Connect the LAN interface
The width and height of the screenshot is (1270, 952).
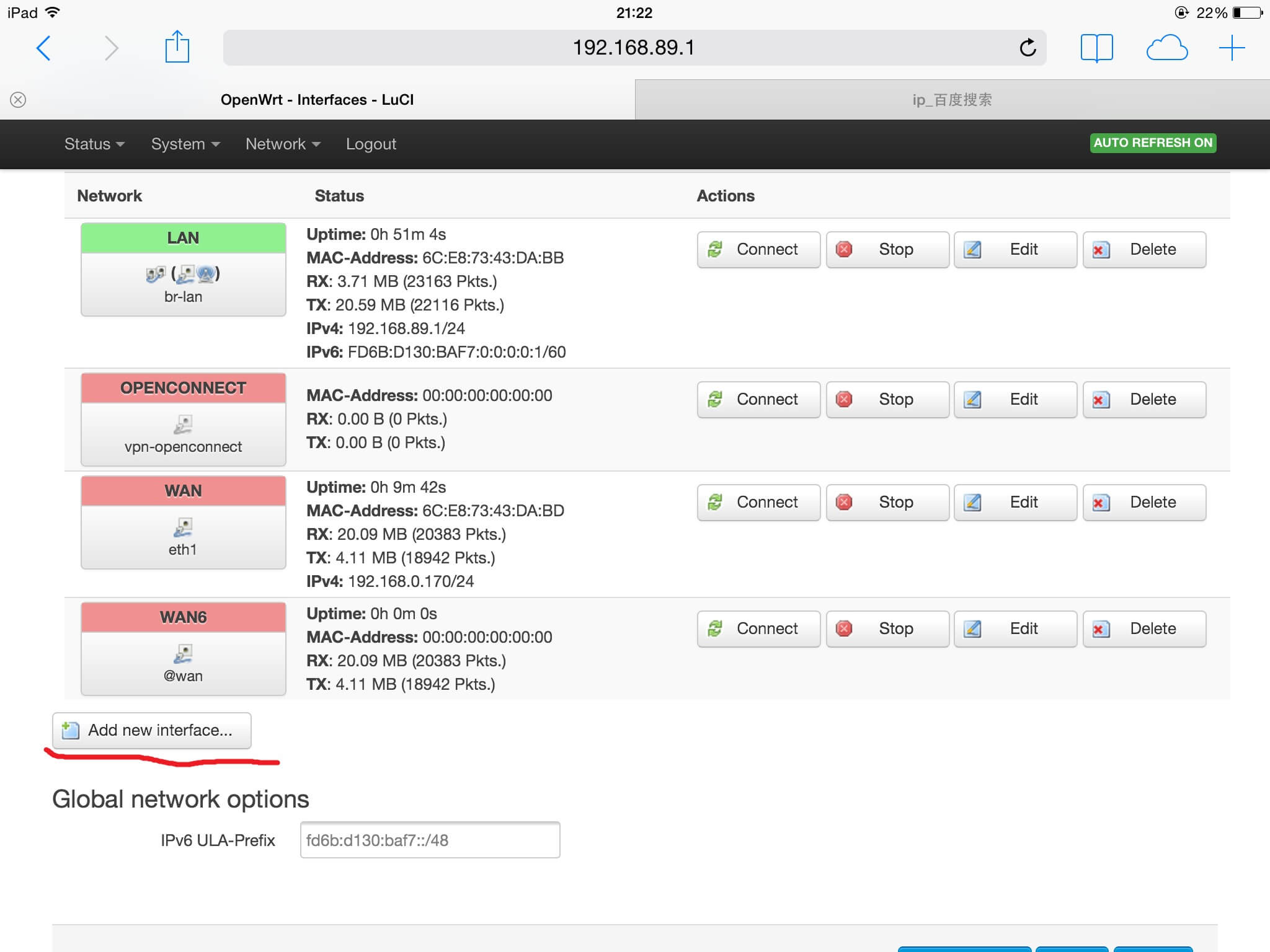click(x=758, y=250)
